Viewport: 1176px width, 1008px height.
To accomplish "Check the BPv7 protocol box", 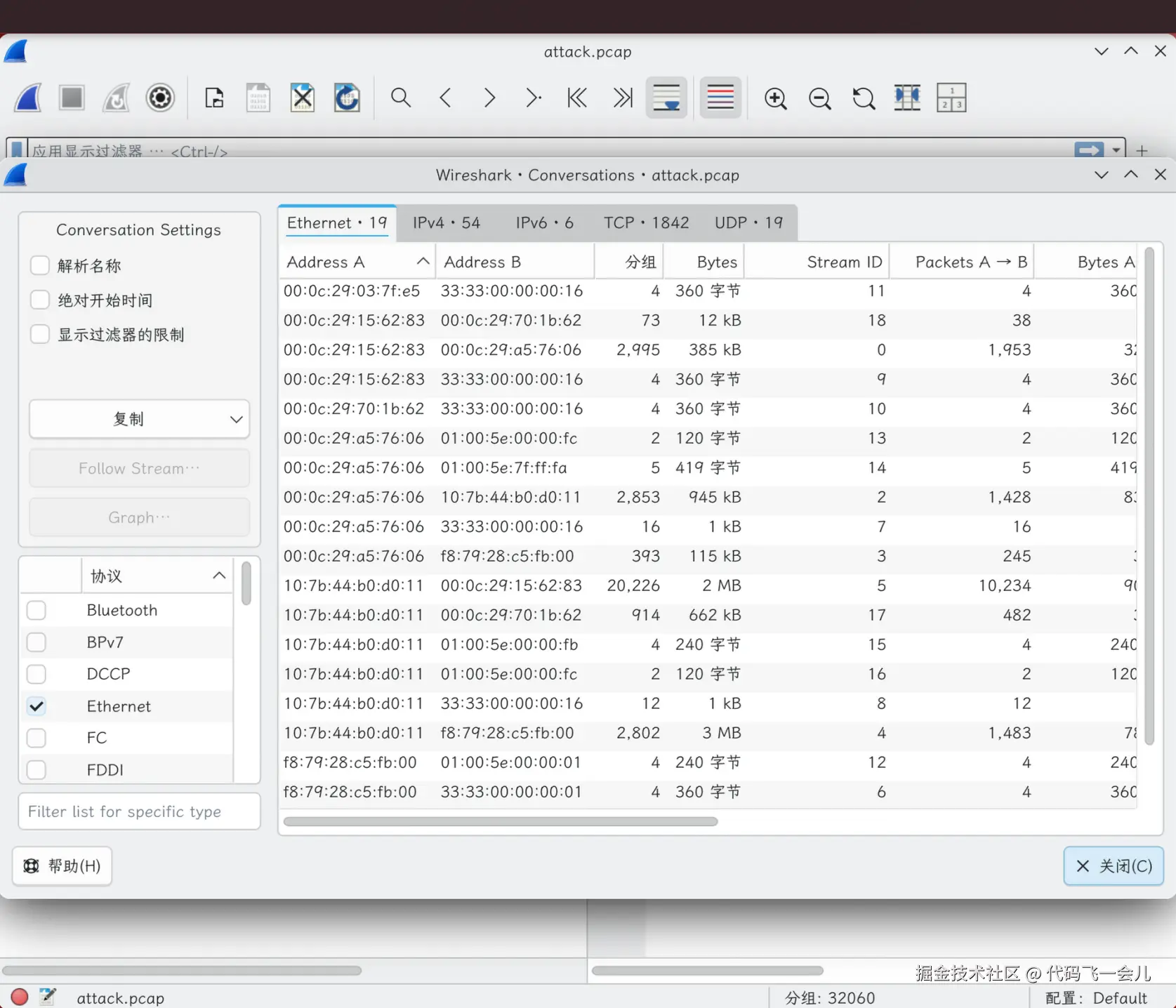I will (x=37, y=642).
